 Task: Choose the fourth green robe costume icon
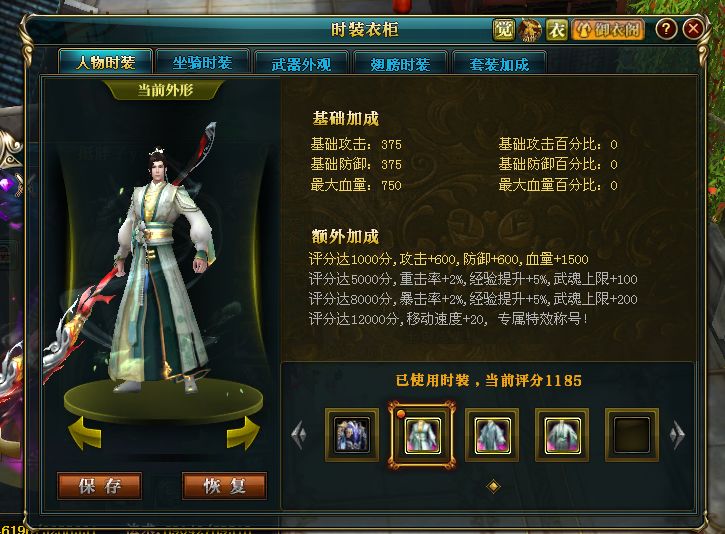coord(562,435)
